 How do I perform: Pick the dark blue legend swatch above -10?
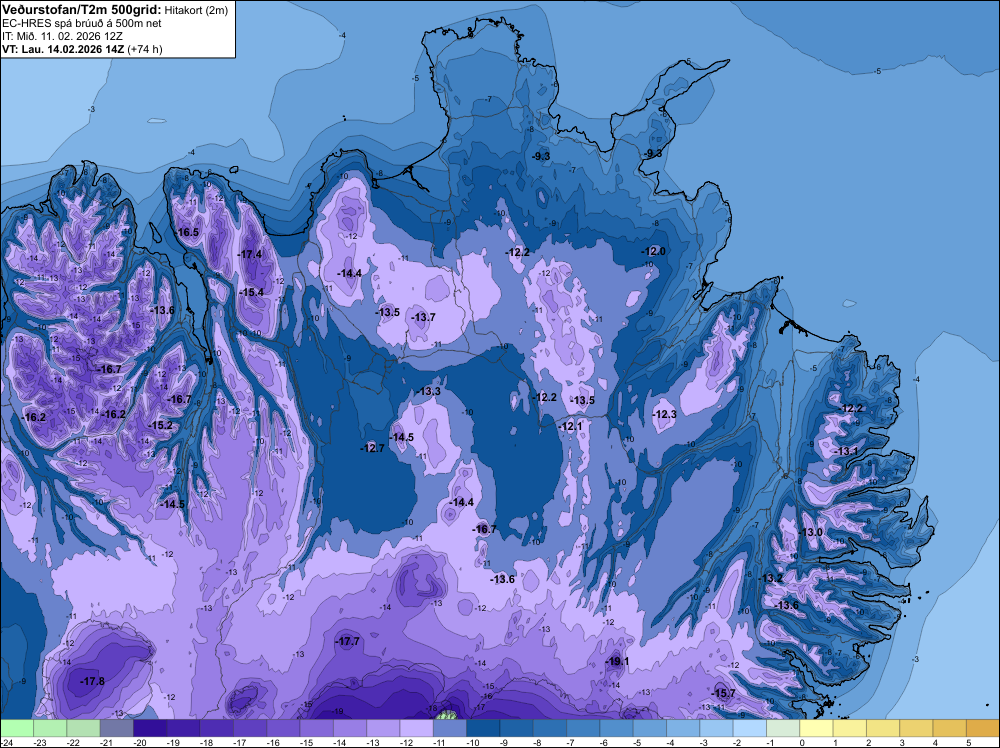click(x=483, y=728)
